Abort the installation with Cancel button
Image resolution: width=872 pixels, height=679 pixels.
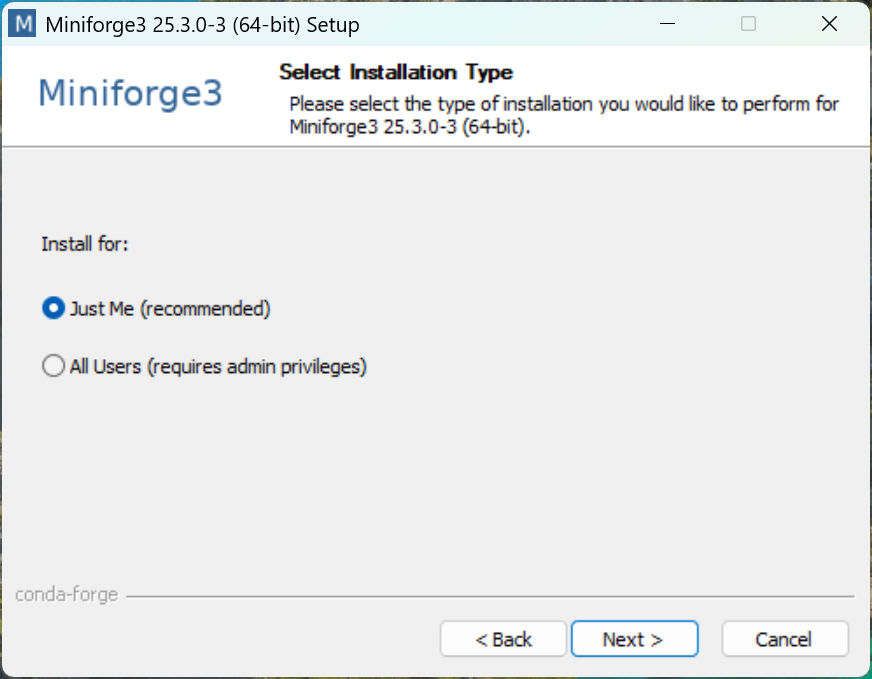click(x=785, y=639)
